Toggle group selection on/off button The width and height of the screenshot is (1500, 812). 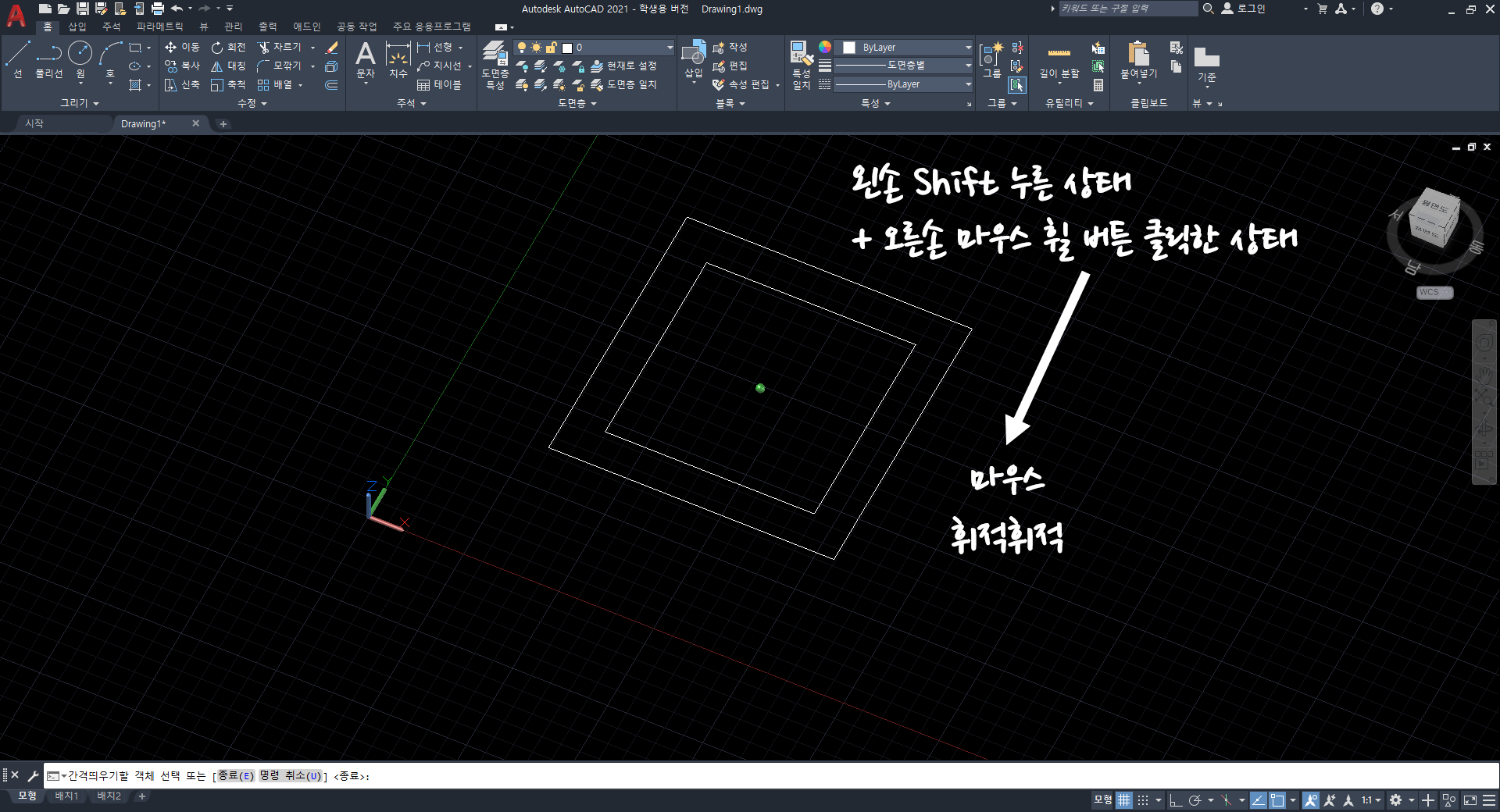(x=1017, y=85)
